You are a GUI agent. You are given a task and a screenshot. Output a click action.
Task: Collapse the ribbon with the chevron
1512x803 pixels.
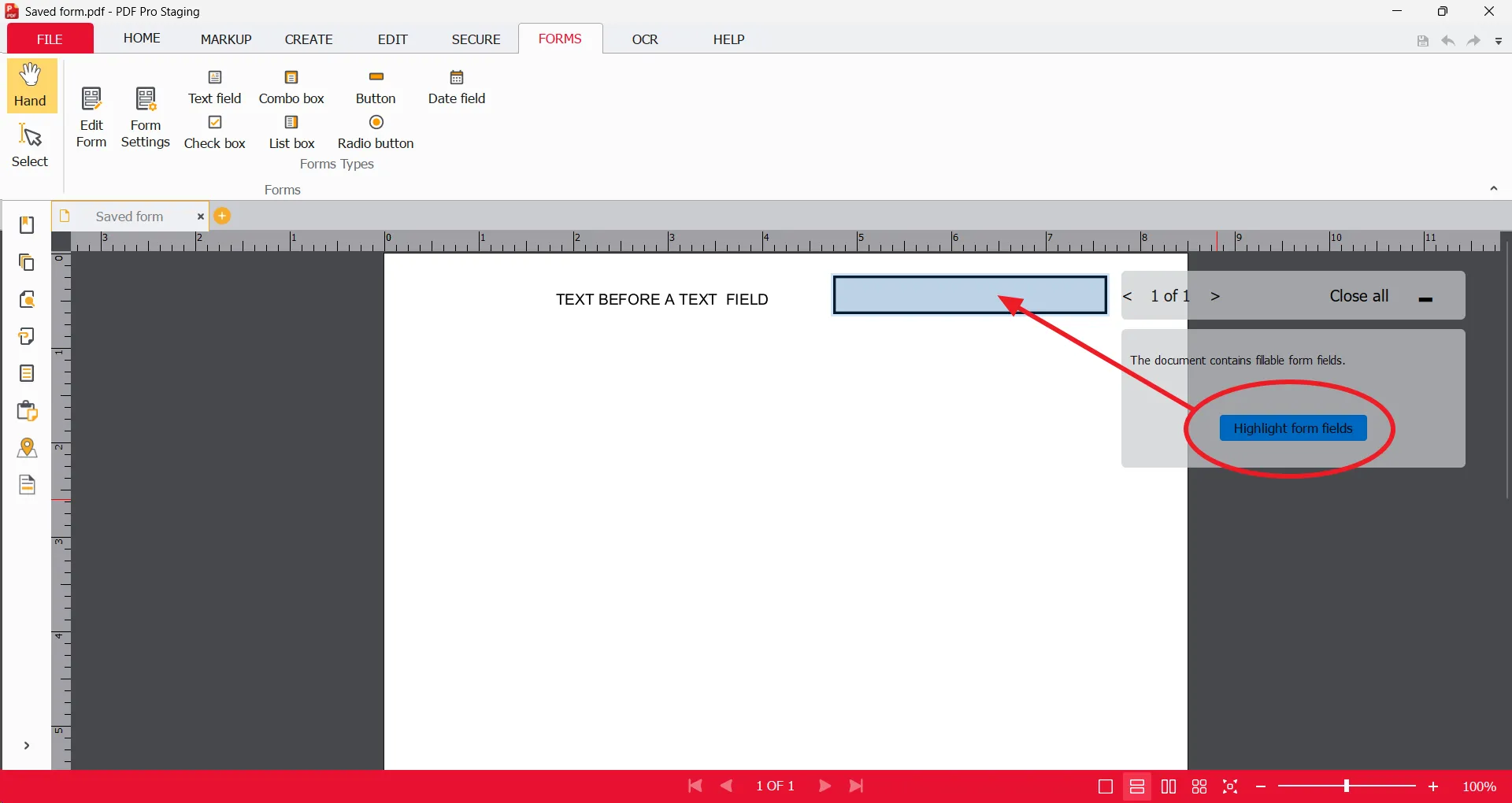coord(1494,189)
